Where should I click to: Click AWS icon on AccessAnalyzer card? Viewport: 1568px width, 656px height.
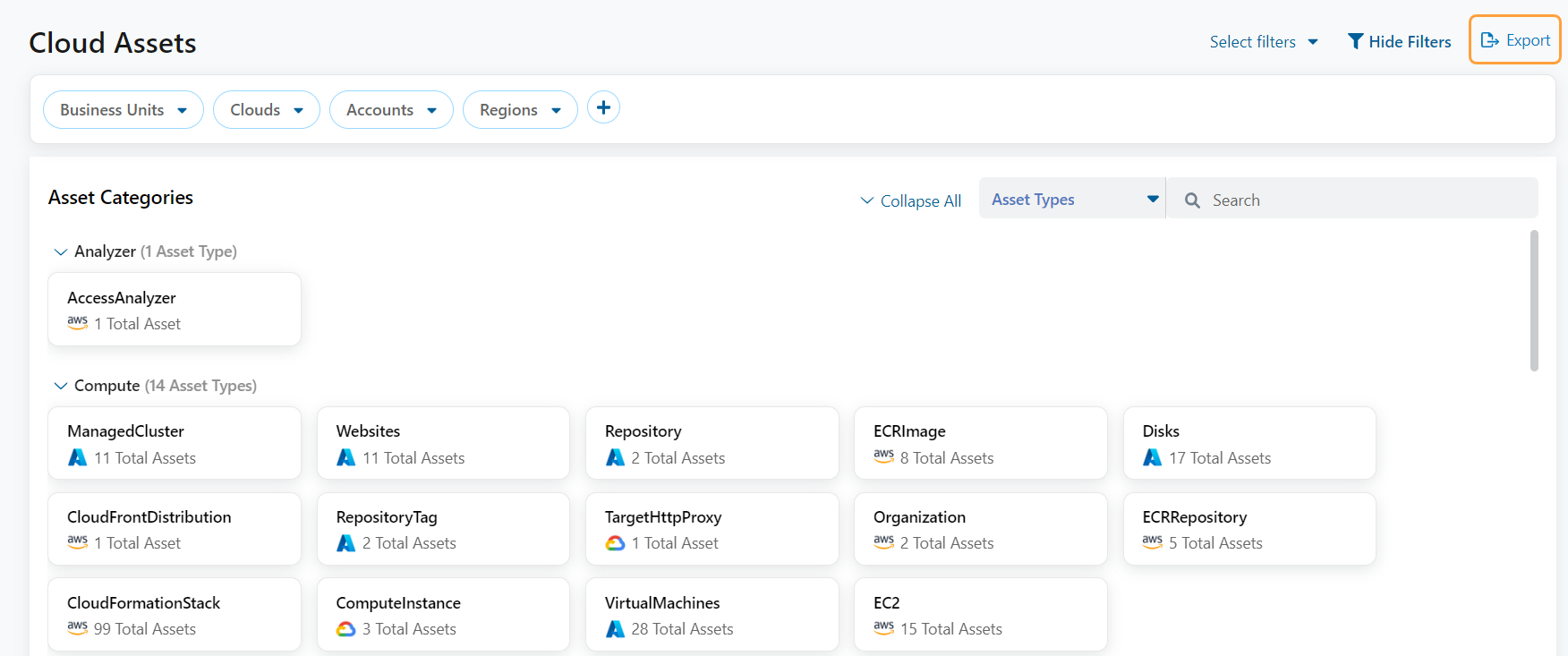78,323
